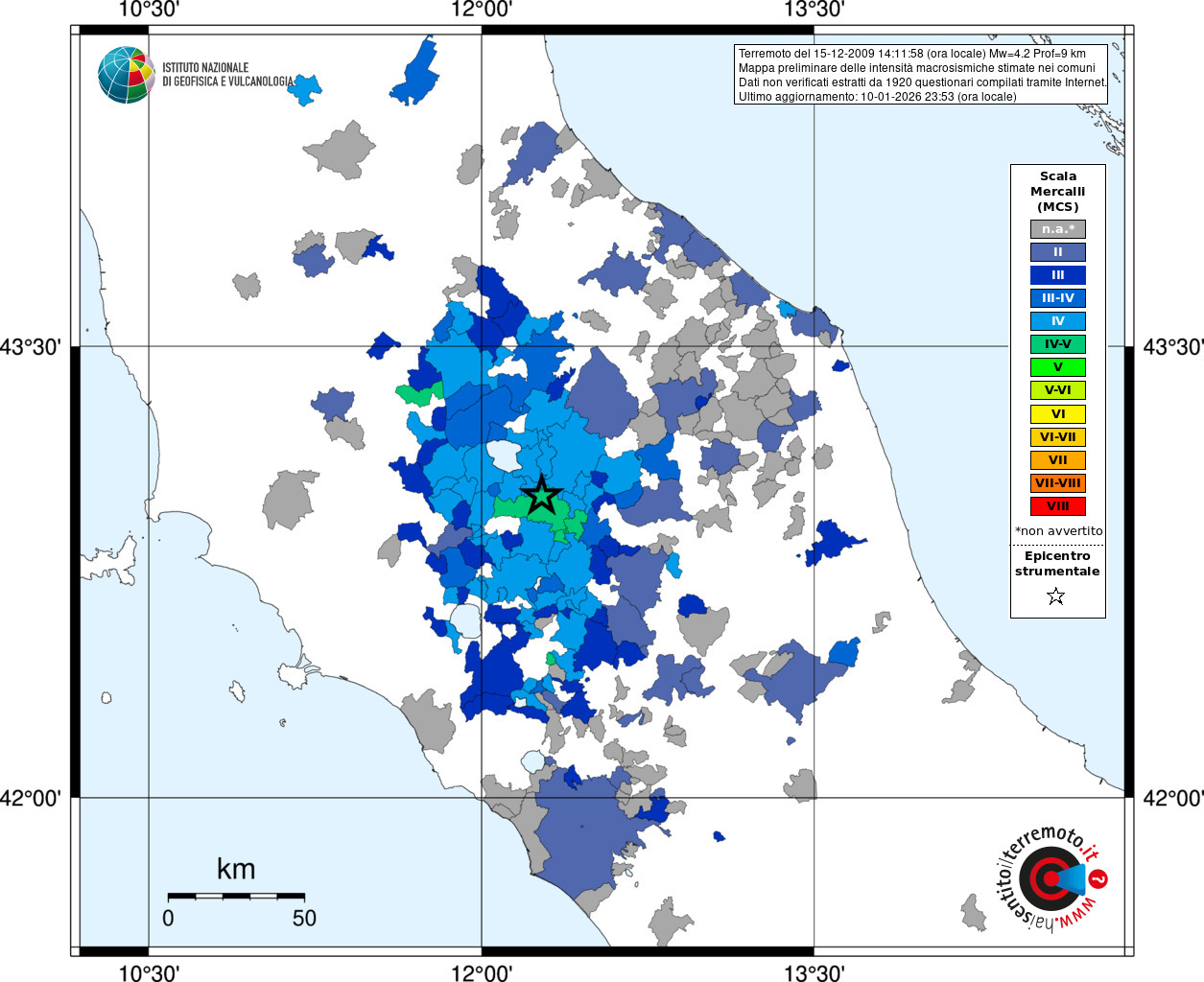Click the Istituto Nazionale di Geofisica text
The width and height of the screenshot is (1204, 982).
(x=228, y=75)
